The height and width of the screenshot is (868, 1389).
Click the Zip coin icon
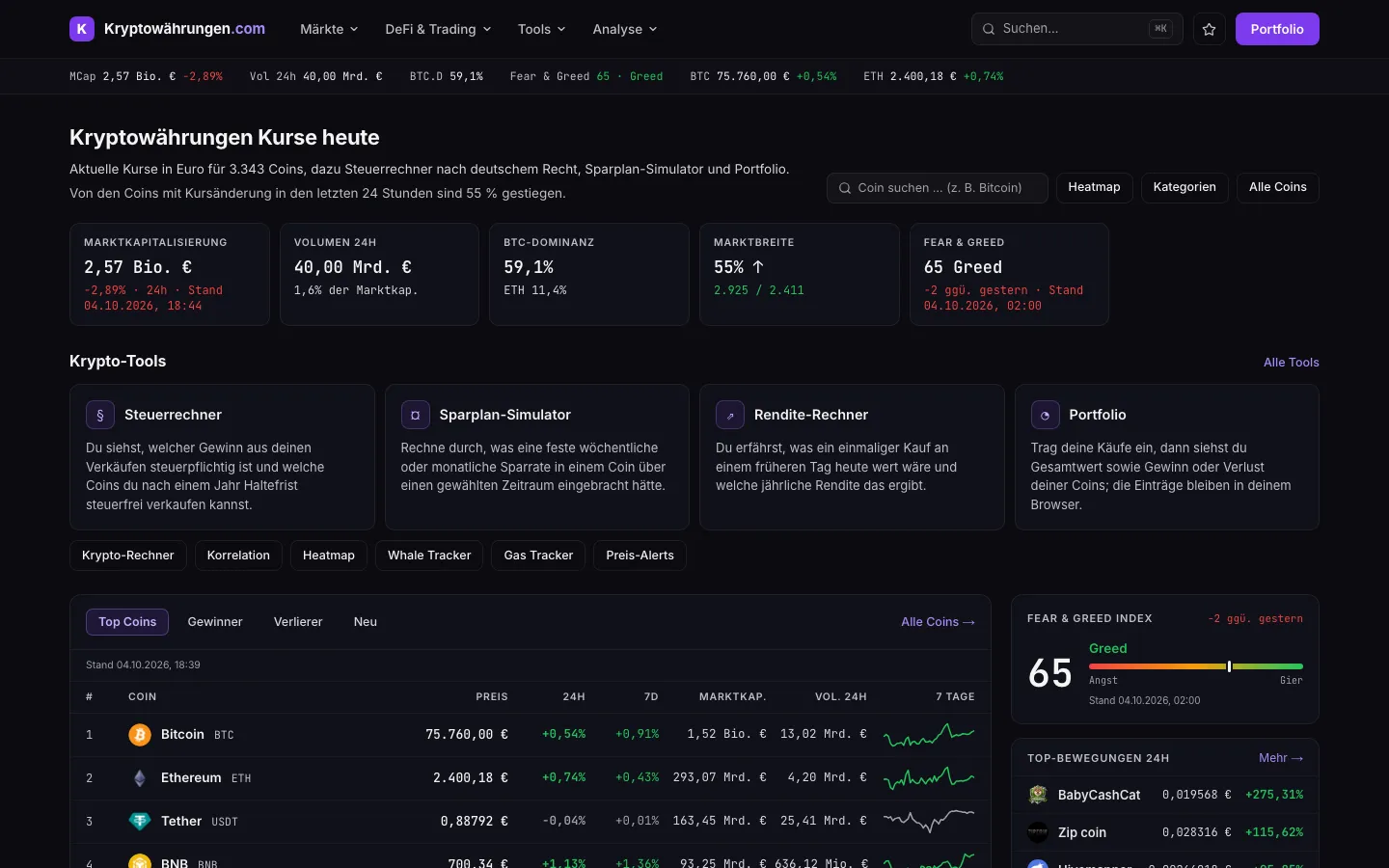(x=1038, y=832)
